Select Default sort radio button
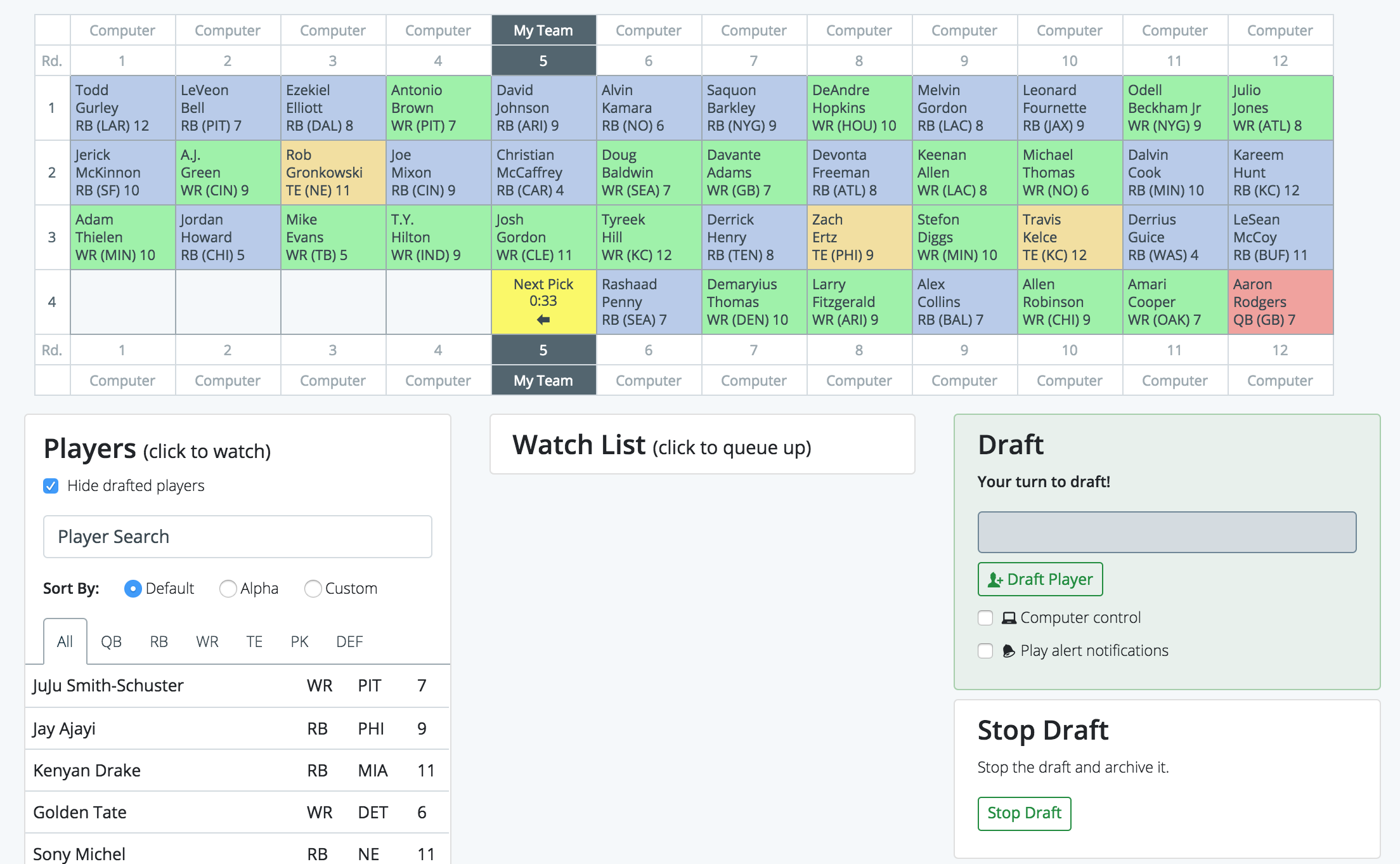The image size is (1400, 864). coord(132,588)
